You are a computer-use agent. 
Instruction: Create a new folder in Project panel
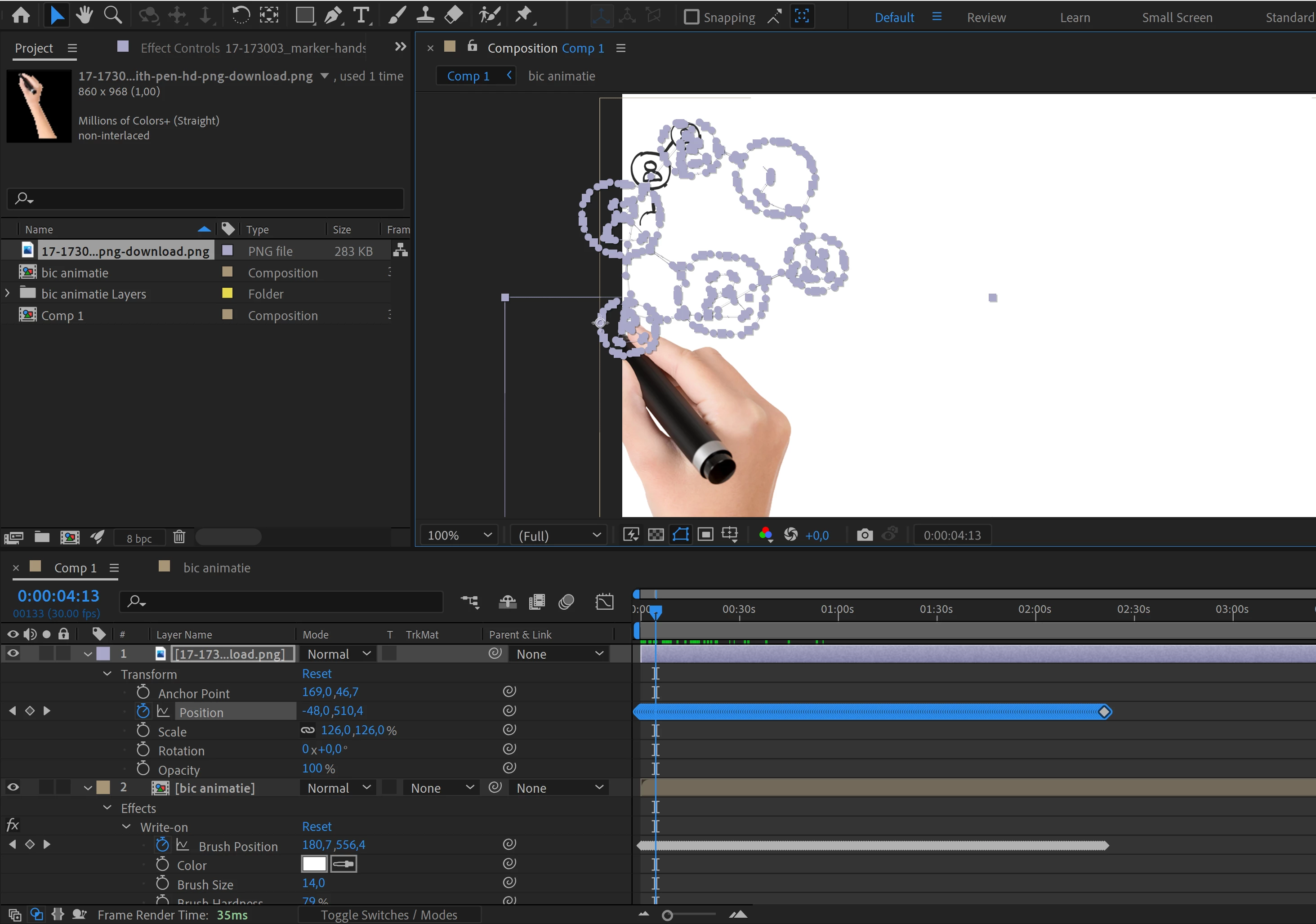click(42, 537)
